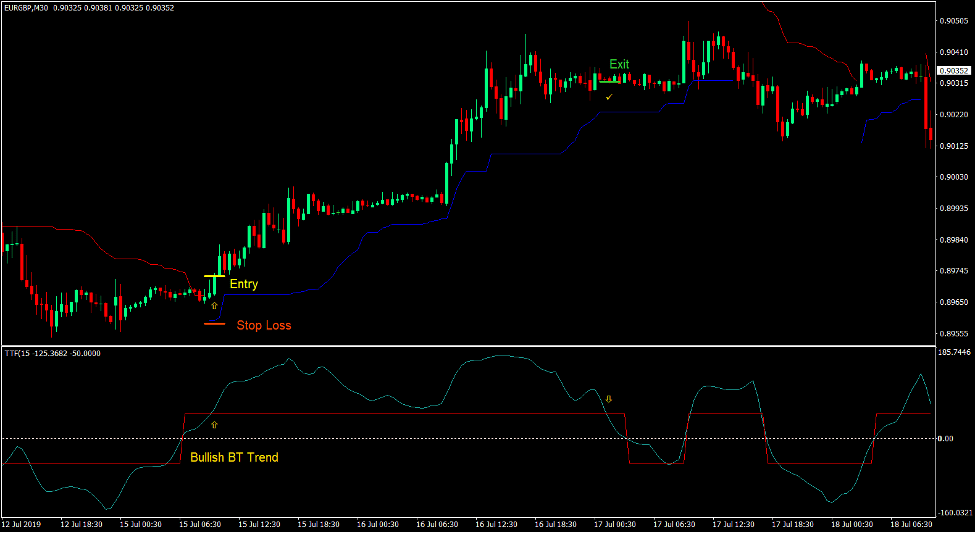The image size is (977, 533).
Task: Click the 0.90505 price scale label
Action: (x=955, y=21)
